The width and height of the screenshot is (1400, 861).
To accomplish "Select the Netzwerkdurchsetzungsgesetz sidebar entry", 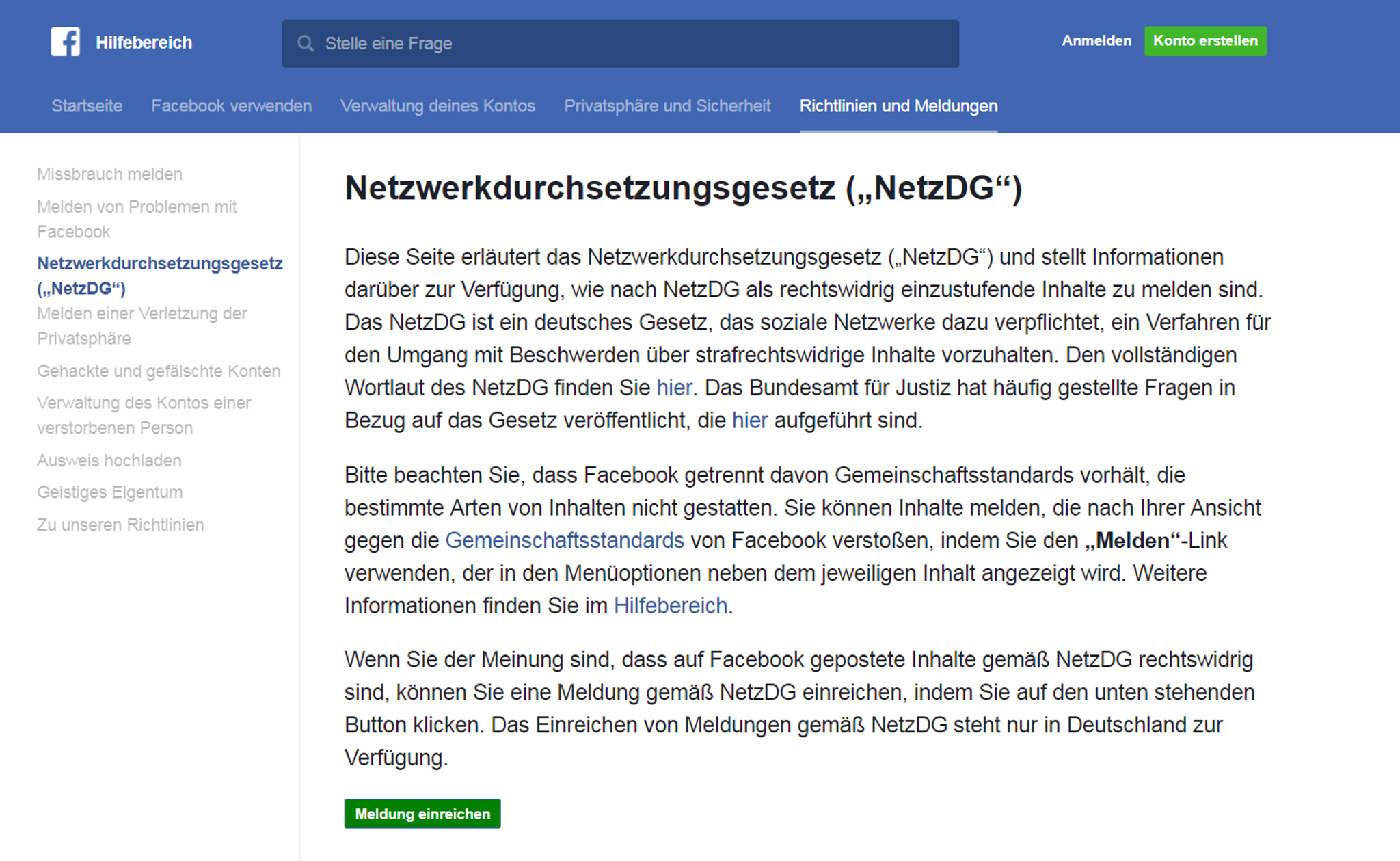I will coord(159,276).
